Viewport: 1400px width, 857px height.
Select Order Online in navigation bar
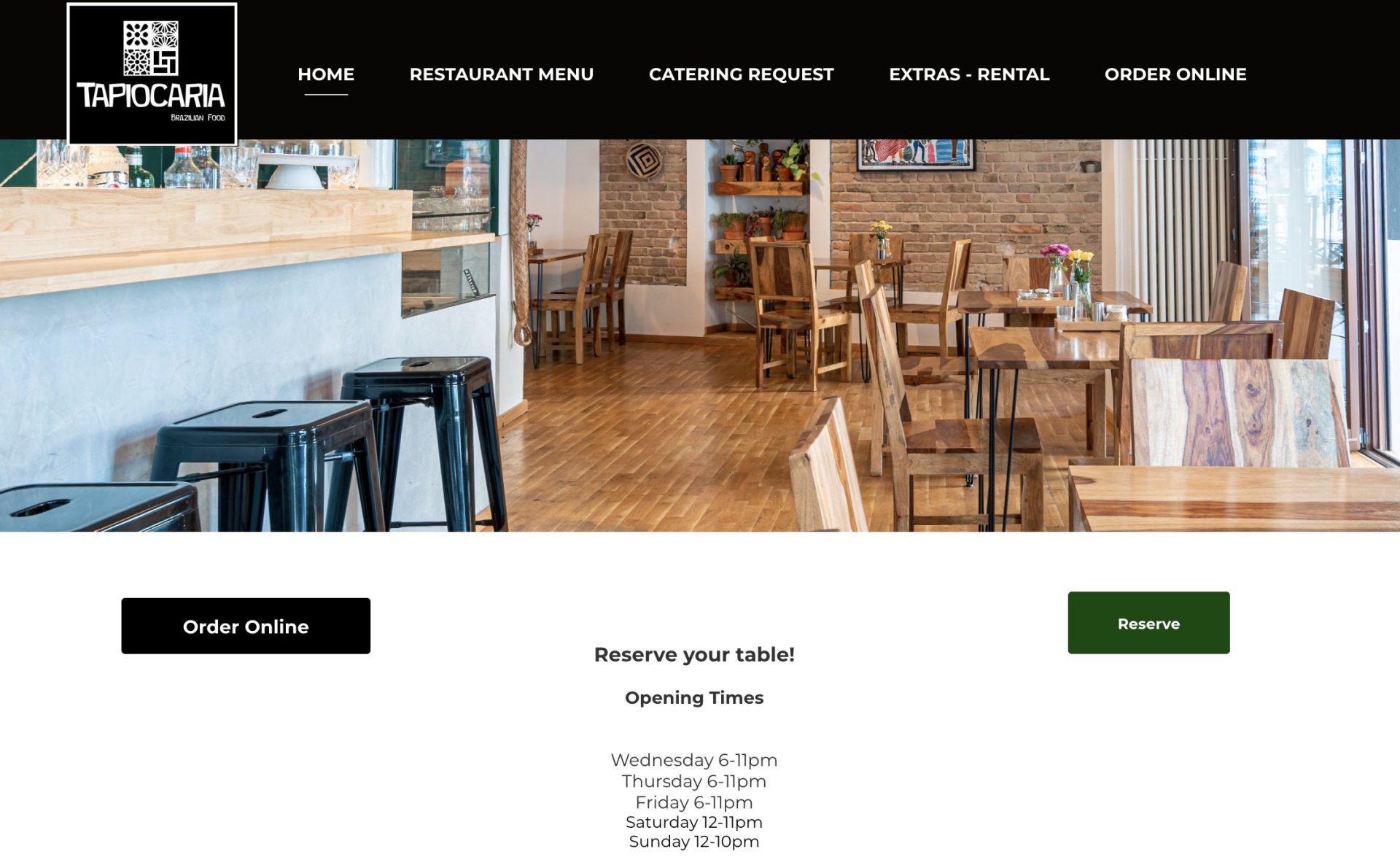click(1175, 74)
